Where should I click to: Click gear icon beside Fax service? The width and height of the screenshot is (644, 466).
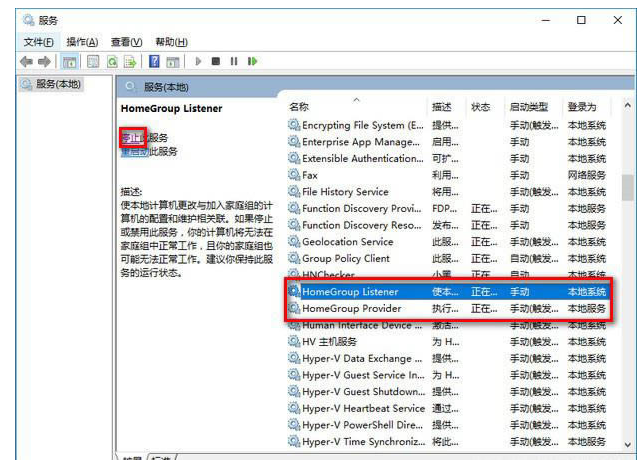click(x=294, y=175)
